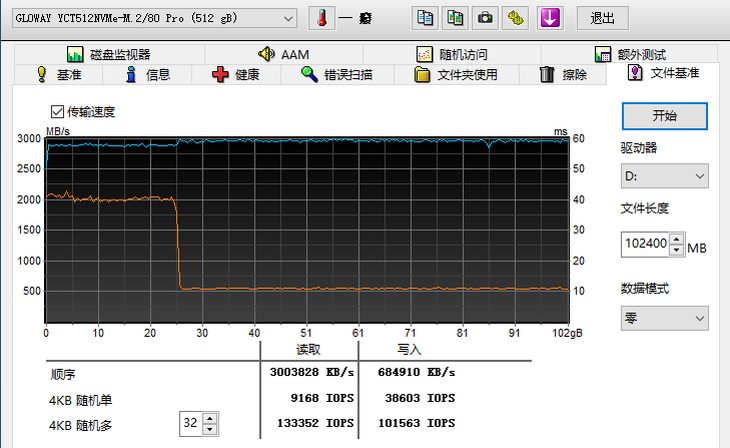730x448 pixels.
Task: Open the options wrench icon
Action: pos(516,18)
